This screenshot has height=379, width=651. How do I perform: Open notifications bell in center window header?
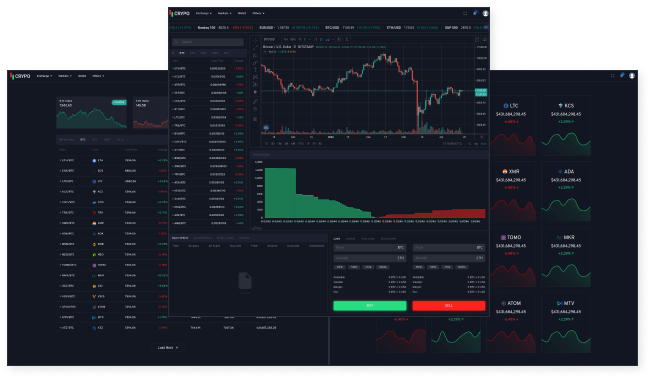click(x=475, y=13)
